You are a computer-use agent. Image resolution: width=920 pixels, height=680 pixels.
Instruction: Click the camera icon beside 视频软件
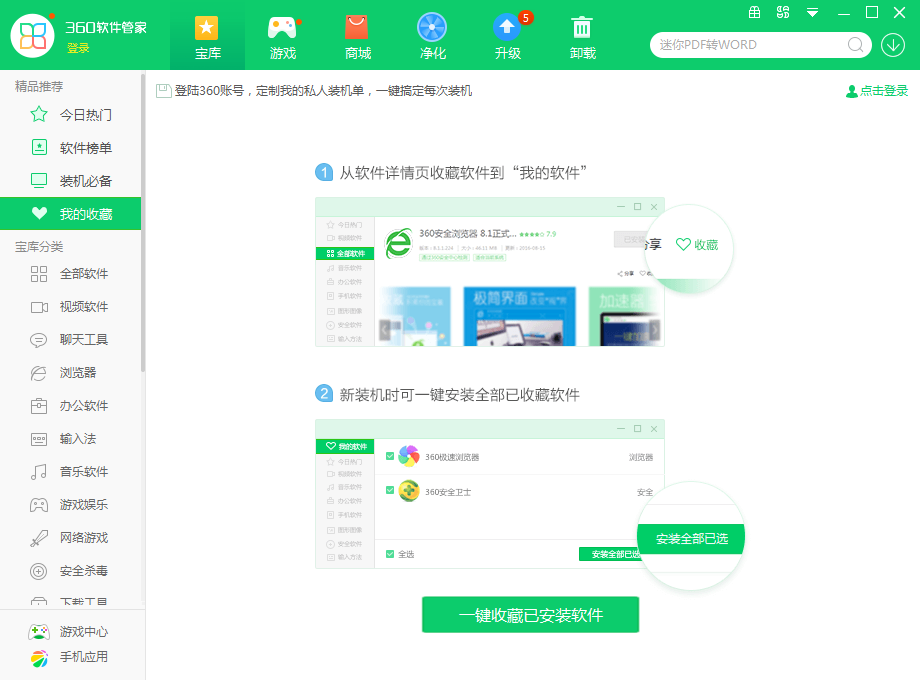click(39, 307)
